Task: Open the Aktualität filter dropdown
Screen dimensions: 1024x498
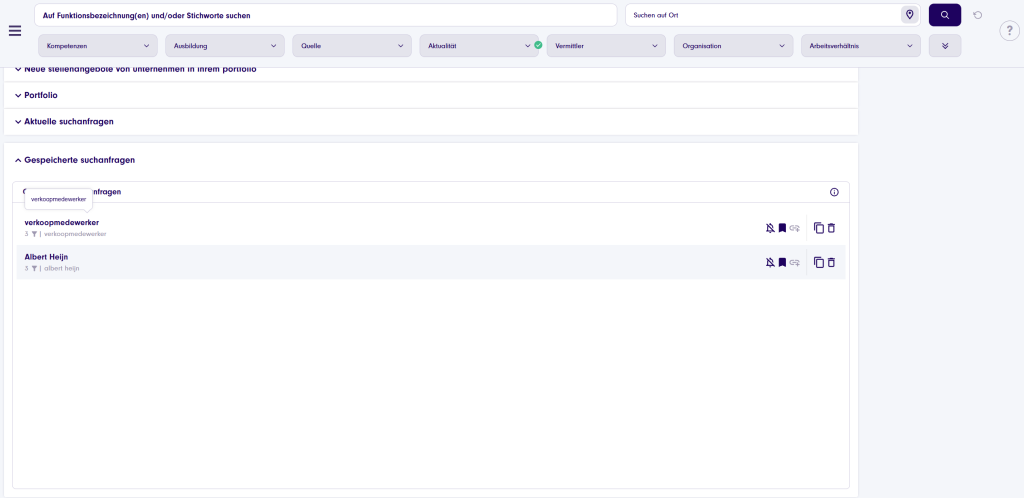Action: point(478,46)
